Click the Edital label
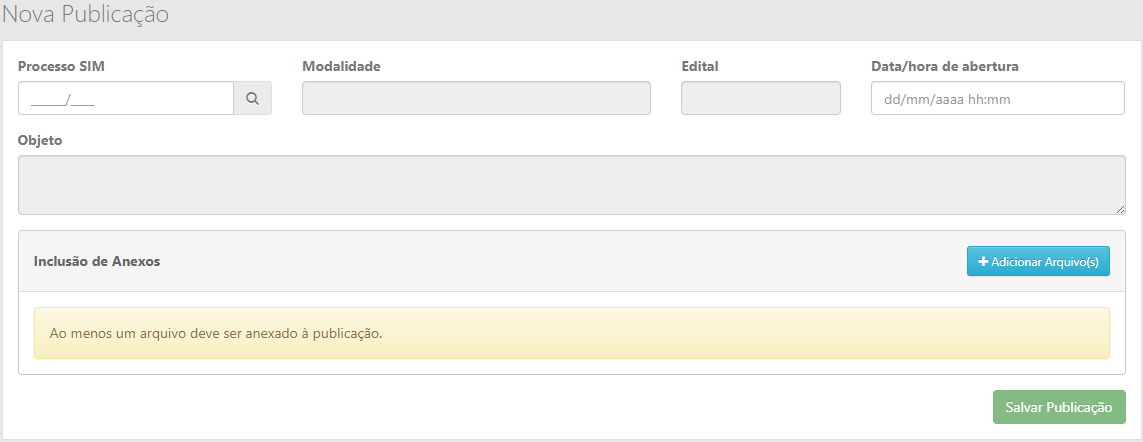This screenshot has height=442, width=1143. [700, 67]
